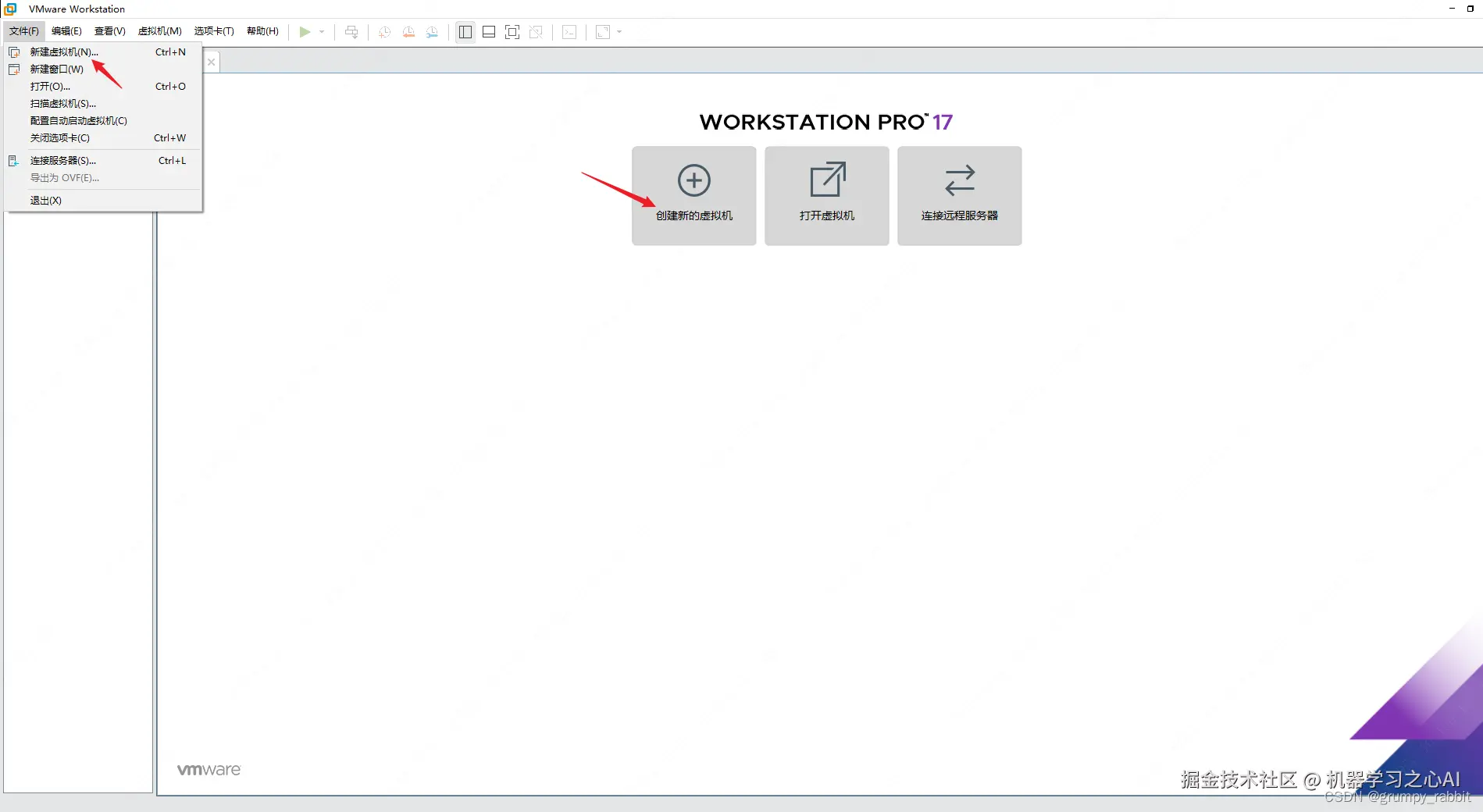Viewport: 1483px width, 812px height.
Task: Choose 扫描虚拟机(S)... menu entry
Action: [x=103, y=104]
